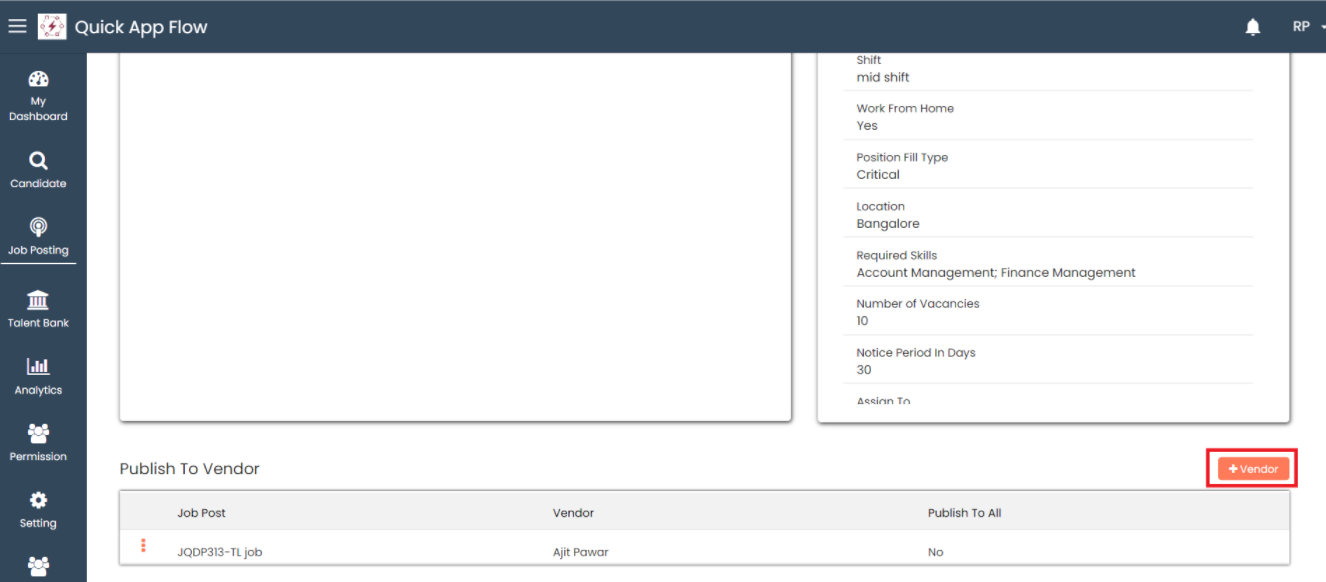Sort by Vendor column header
The image size is (1326, 582).
[573, 513]
